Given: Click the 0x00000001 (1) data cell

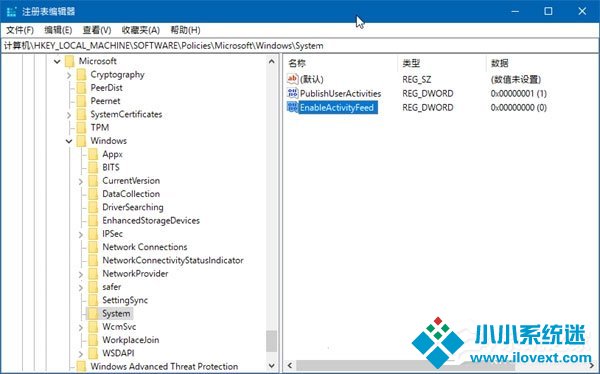Looking at the screenshot, I should (518, 93).
